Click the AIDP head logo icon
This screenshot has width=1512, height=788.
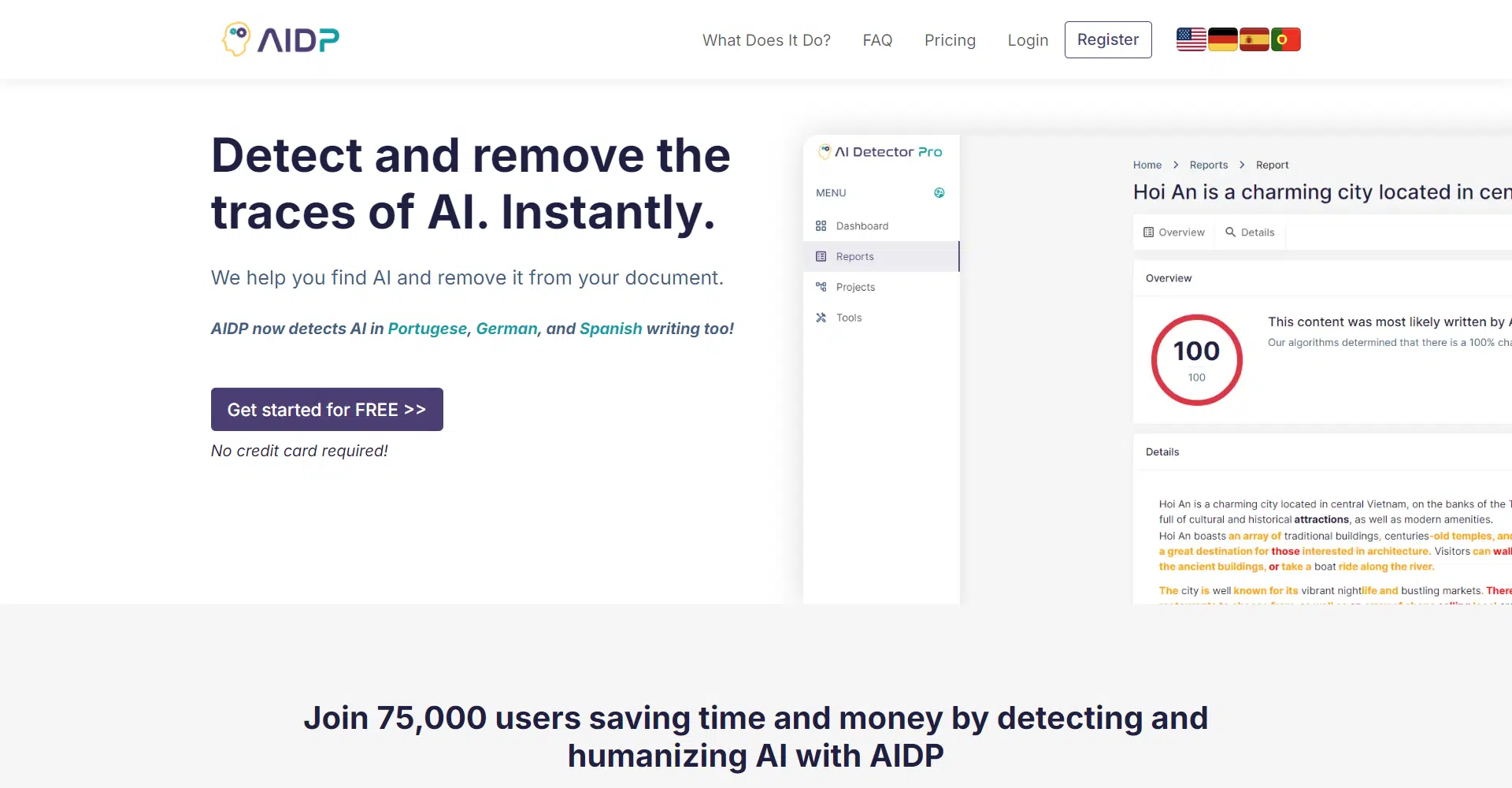coord(236,39)
